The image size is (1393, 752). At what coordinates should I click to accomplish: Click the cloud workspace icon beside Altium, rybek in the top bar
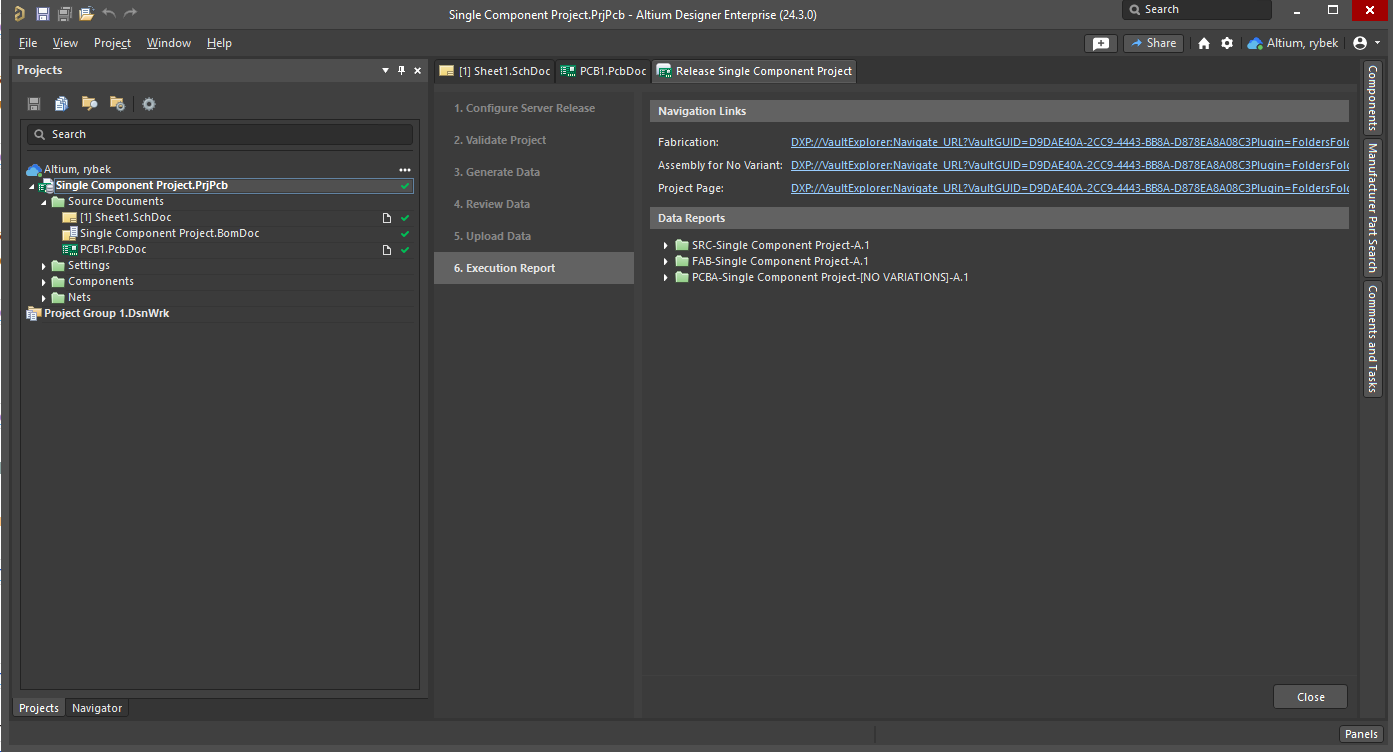[x=1255, y=43]
